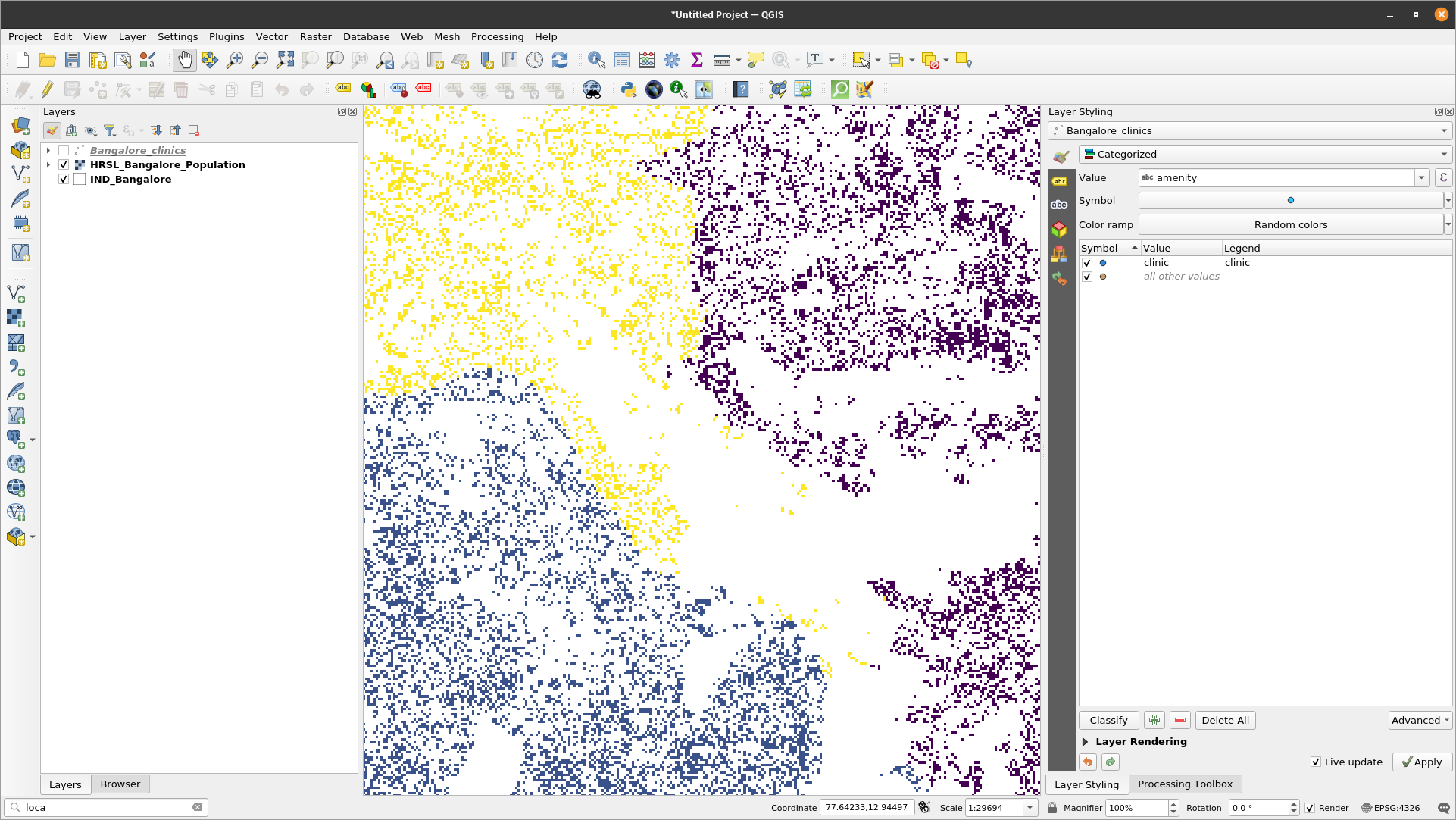Viewport: 1456px width, 820px height.
Task: Click Remove Layer icon in Layers panel
Action: click(x=194, y=130)
